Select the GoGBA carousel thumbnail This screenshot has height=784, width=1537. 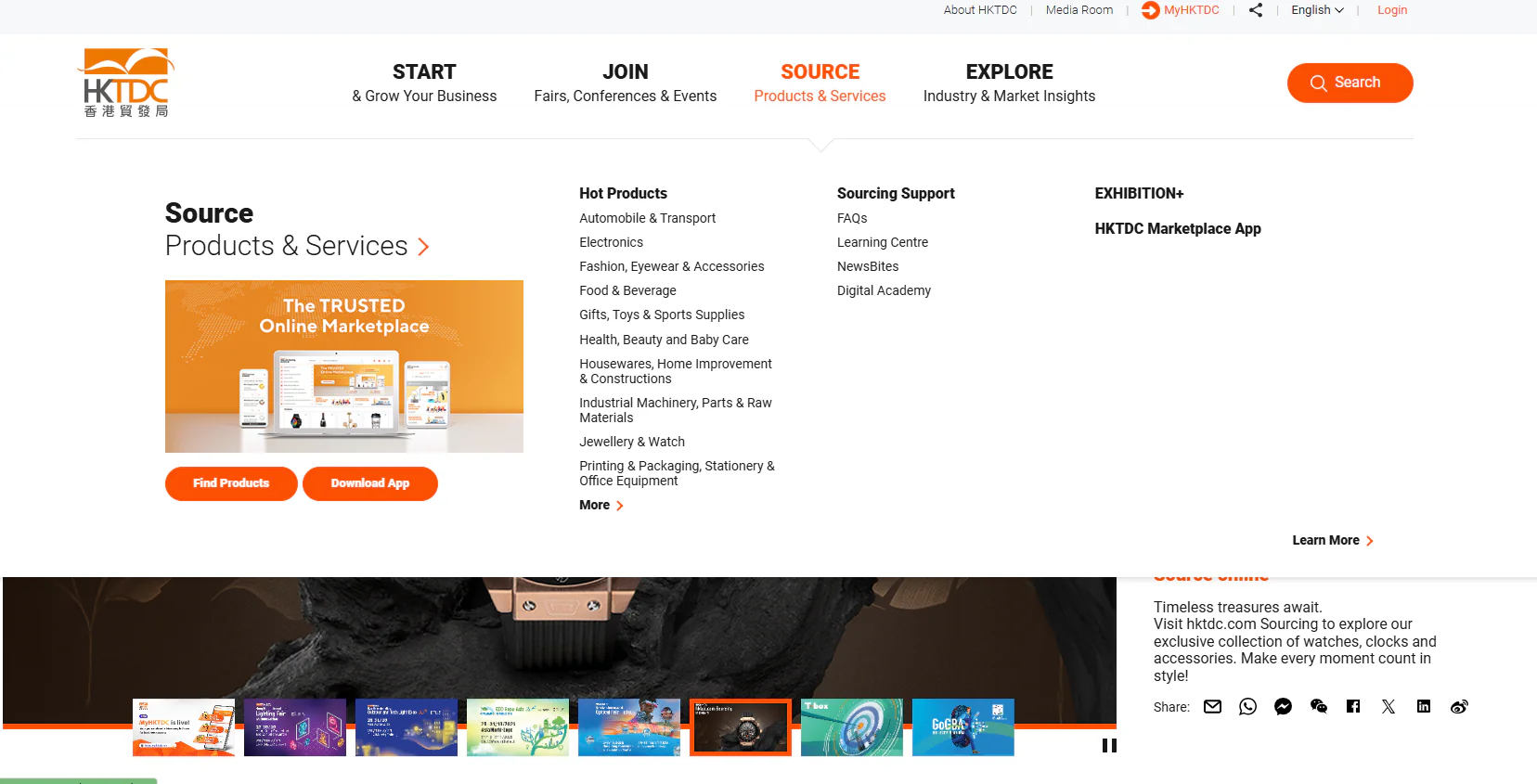click(963, 727)
